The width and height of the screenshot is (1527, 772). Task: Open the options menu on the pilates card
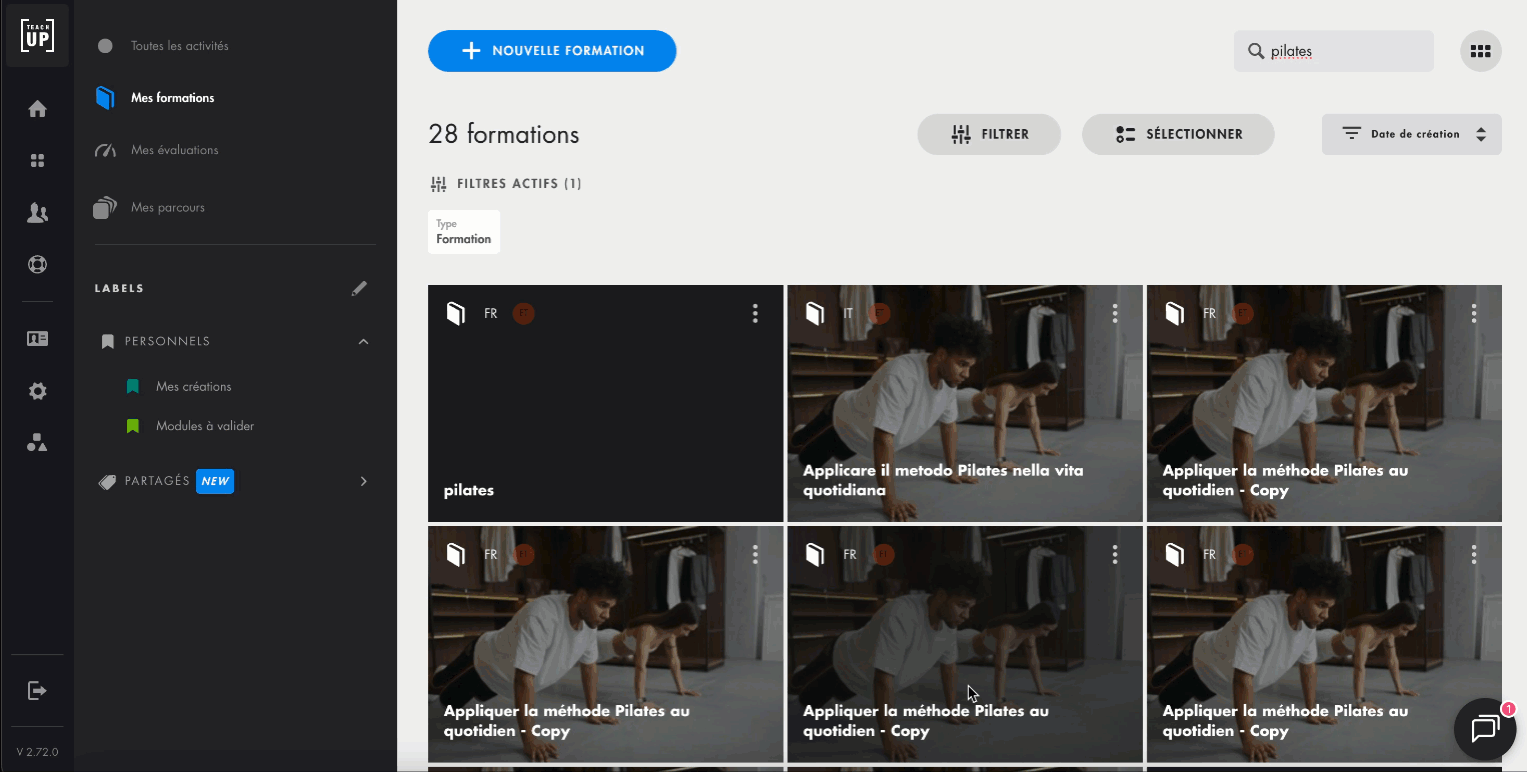click(x=755, y=313)
